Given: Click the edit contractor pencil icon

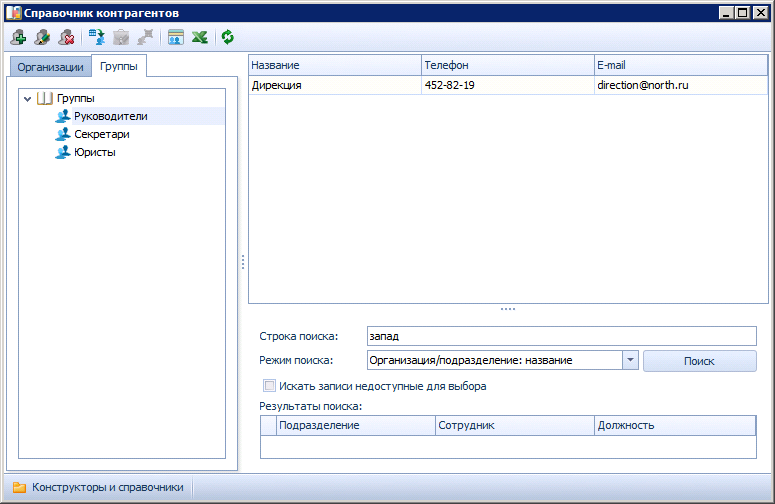Looking at the screenshot, I should coord(42,37).
